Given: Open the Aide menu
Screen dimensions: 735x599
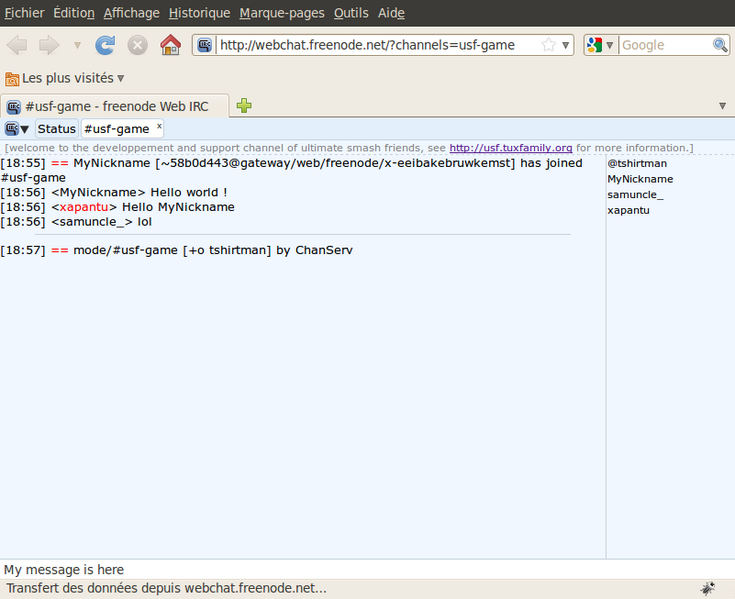Looking at the screenshot, I should pos(391,13).
